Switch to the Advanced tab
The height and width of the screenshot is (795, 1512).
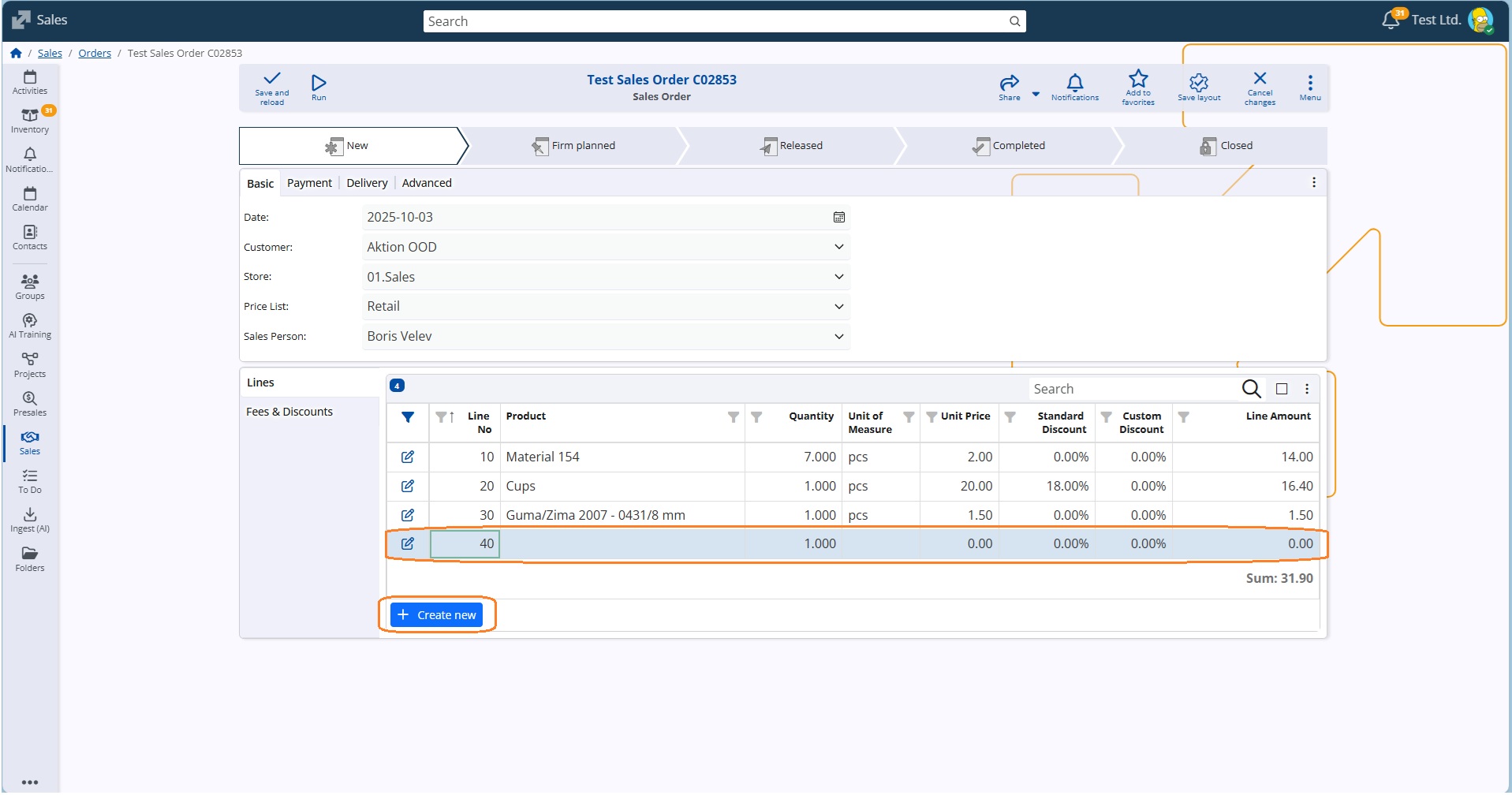point(427,183)
